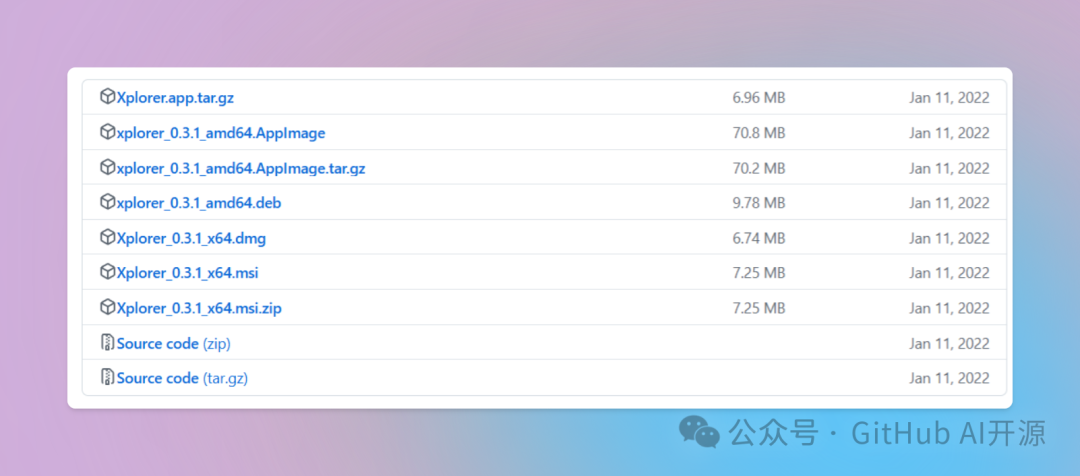The width and height of the screenshot is (1080, 476).
Task: Click package icon beside Xplorer_0.3.1_x64.msi
Action: (x=107, y=273)
